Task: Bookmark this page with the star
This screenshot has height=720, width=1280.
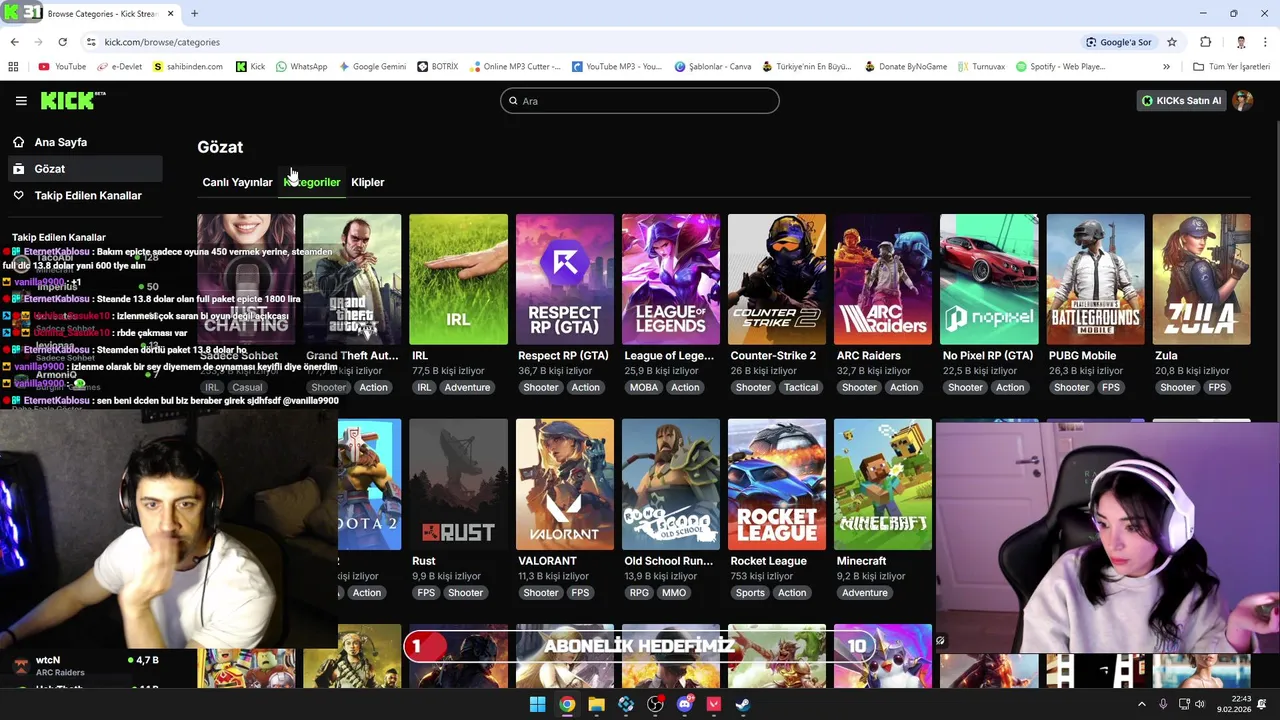Action: point(1172,42)
